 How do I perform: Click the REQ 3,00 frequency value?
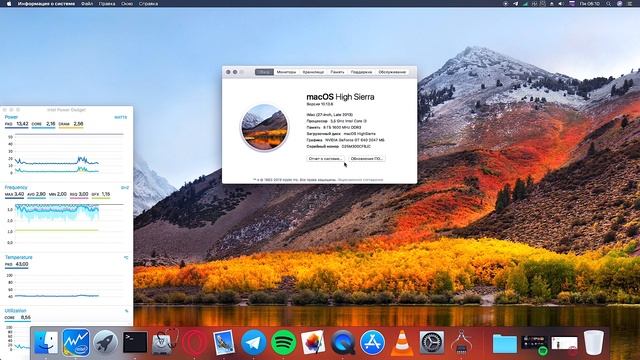point(79,194)
